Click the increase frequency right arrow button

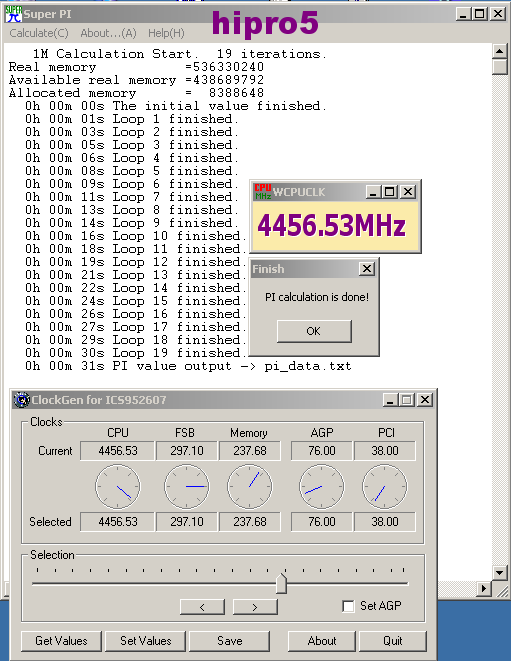click(255, 607)
